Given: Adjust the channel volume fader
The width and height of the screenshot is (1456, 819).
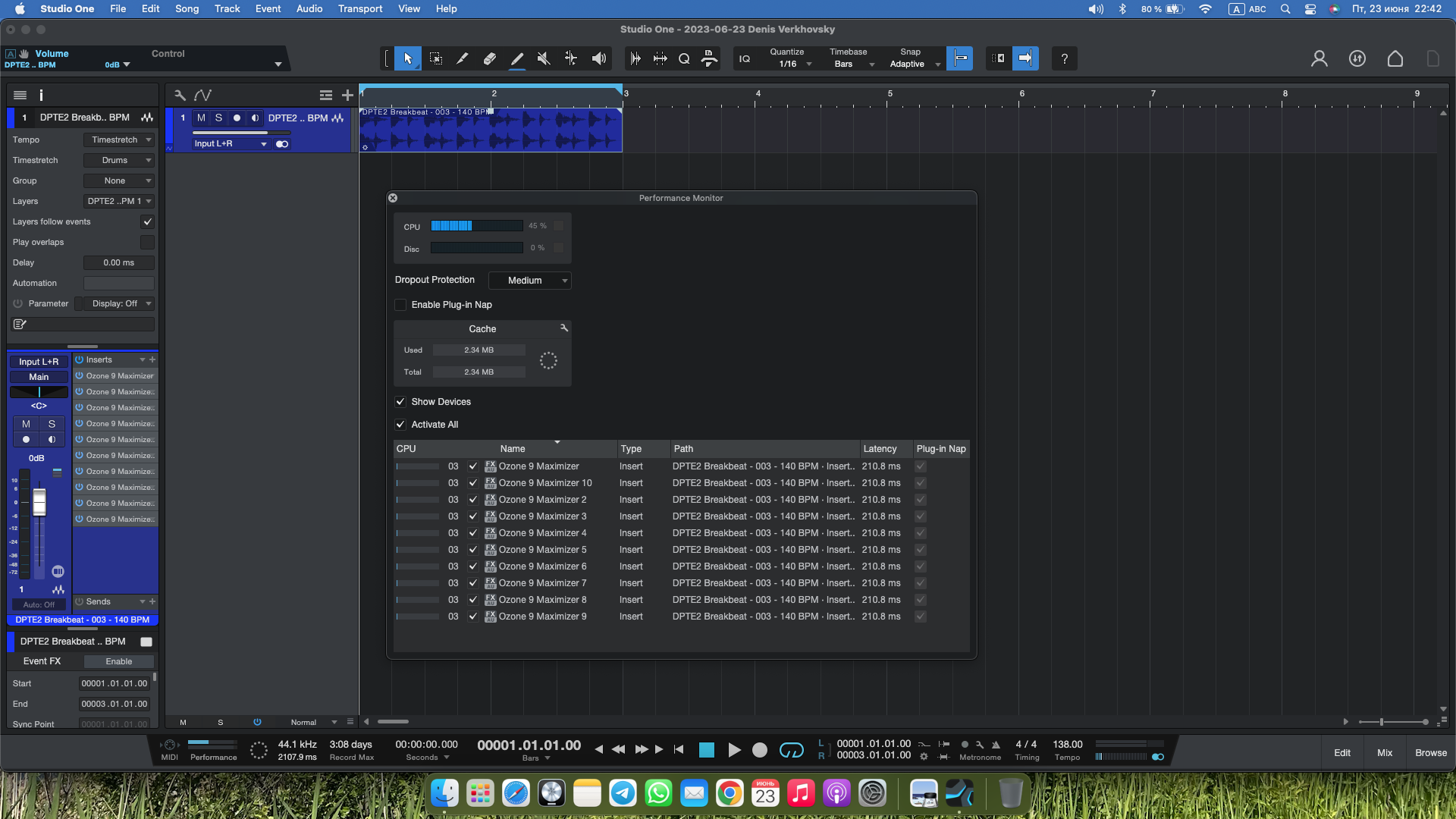Looking at the screenshot, I should pos(39,502).
